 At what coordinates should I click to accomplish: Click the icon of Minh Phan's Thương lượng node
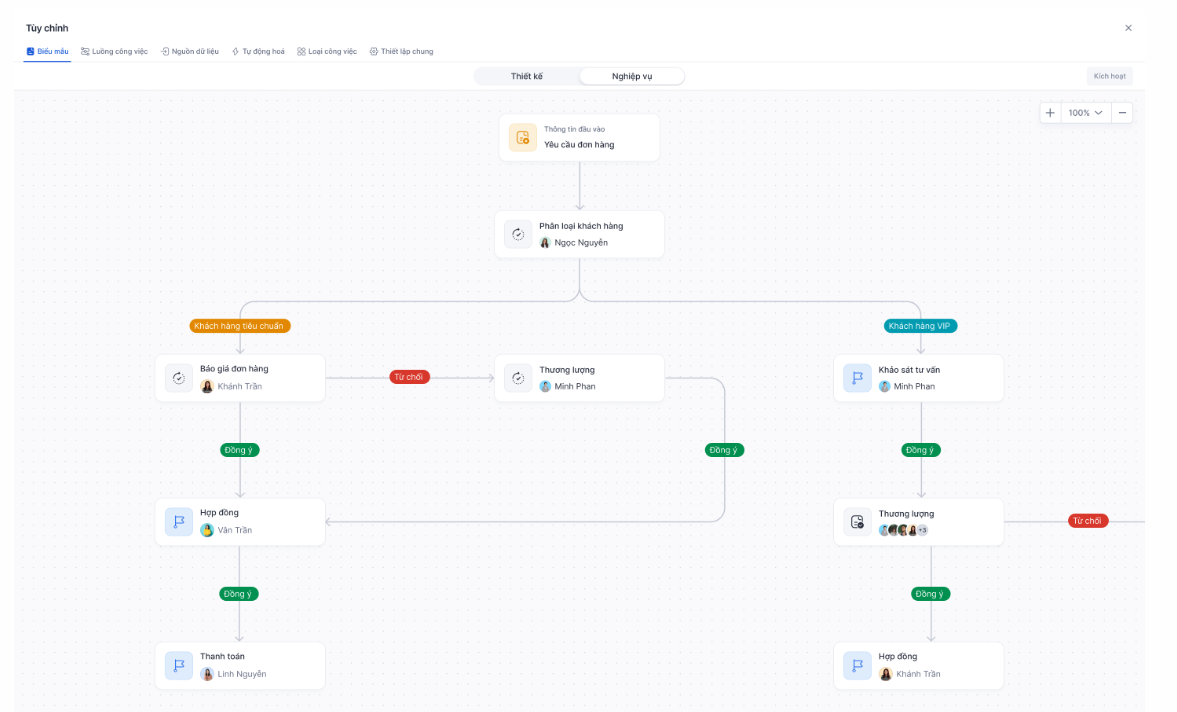click(518, 378)
